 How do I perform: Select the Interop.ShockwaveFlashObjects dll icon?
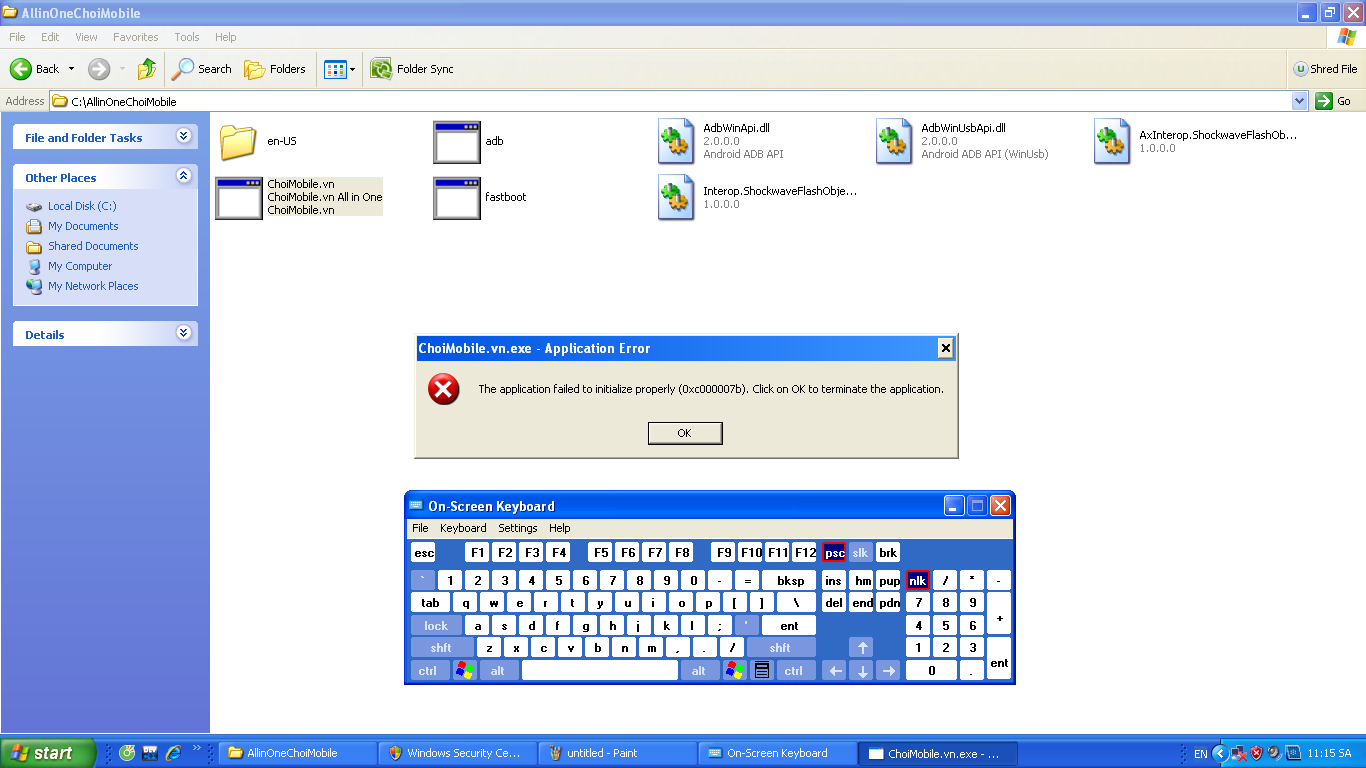[677, 197]
